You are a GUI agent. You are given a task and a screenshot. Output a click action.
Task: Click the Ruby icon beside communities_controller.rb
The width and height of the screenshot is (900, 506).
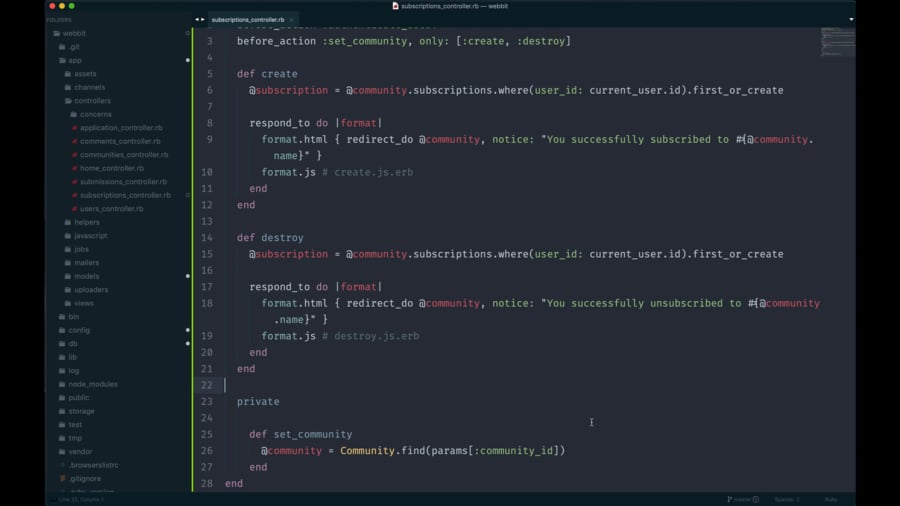coord(74,155)
